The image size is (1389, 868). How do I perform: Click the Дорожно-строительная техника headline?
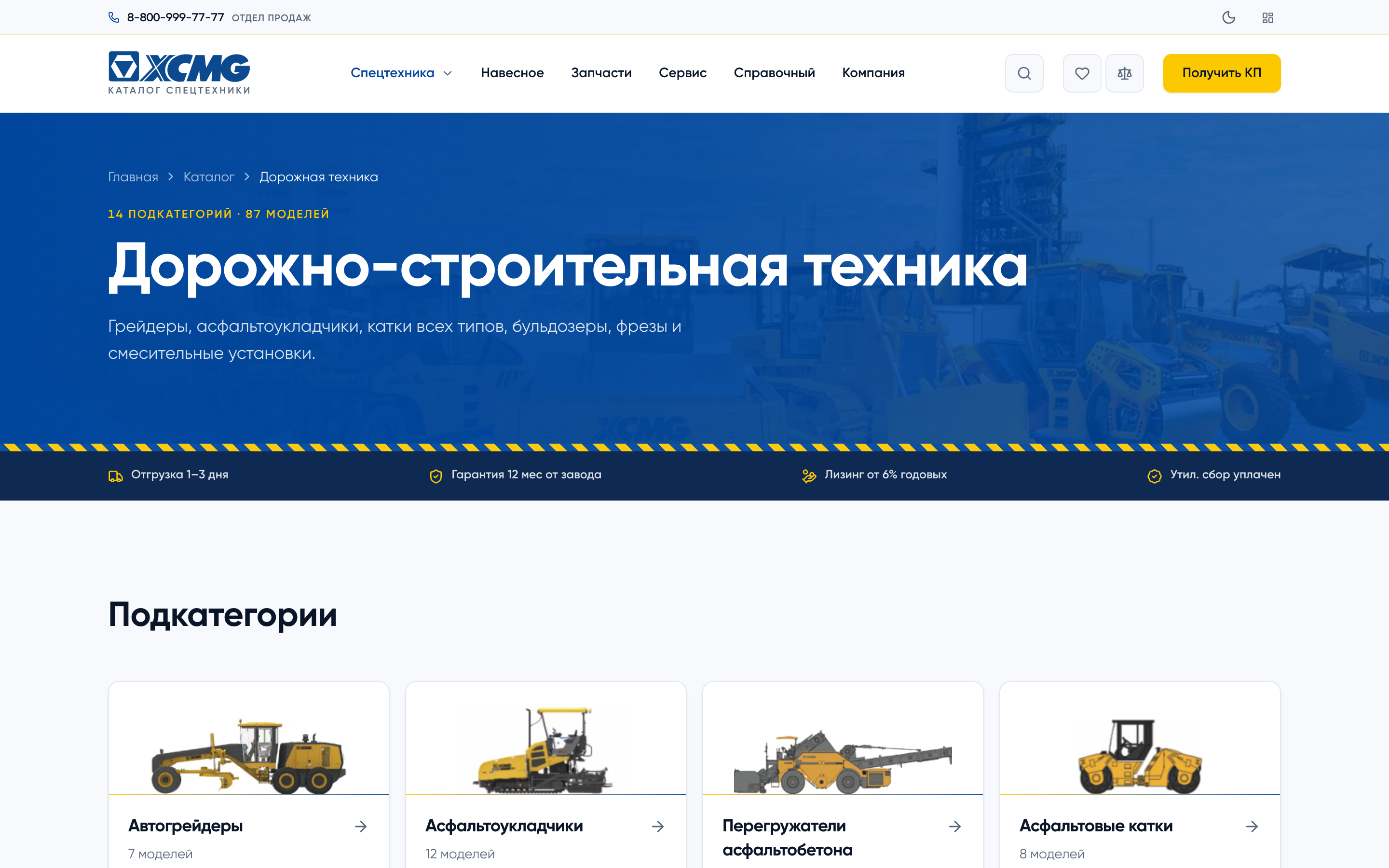point(568,267)
